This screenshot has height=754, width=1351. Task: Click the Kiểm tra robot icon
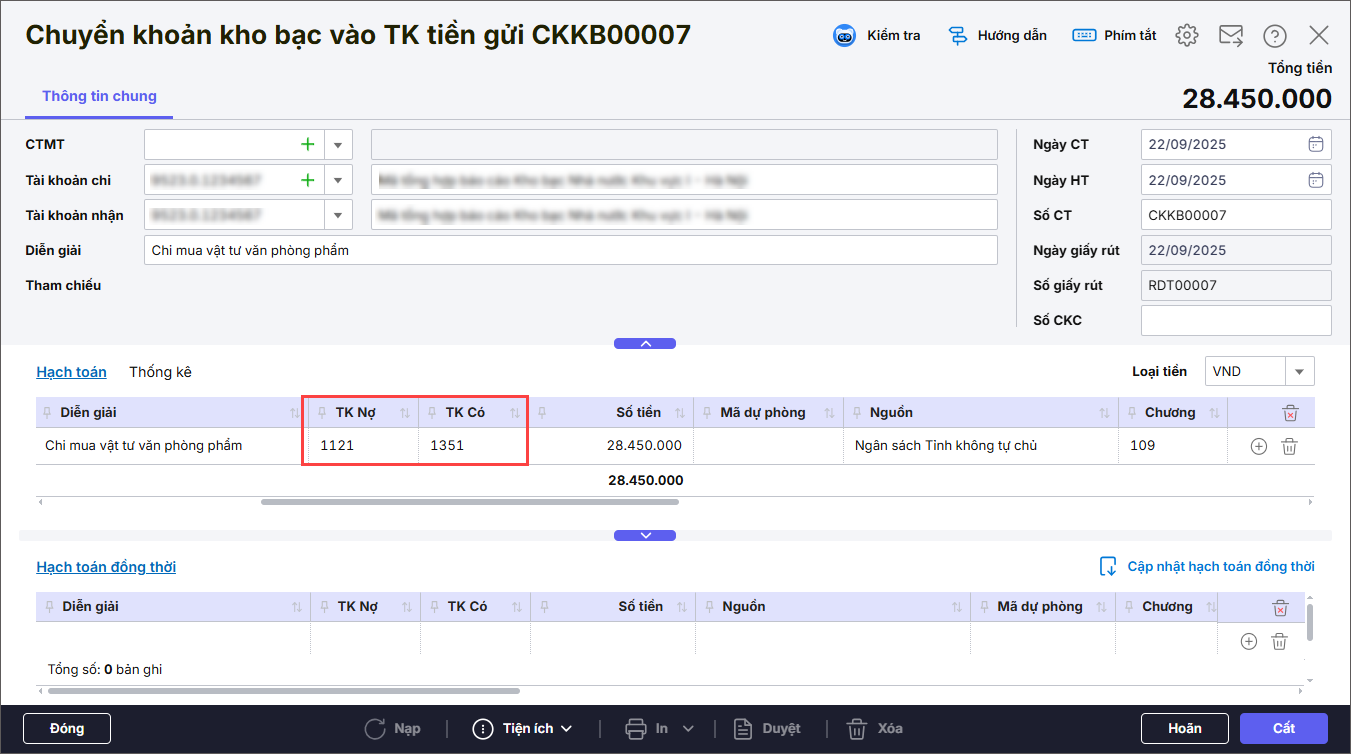[x=846, y=36]
